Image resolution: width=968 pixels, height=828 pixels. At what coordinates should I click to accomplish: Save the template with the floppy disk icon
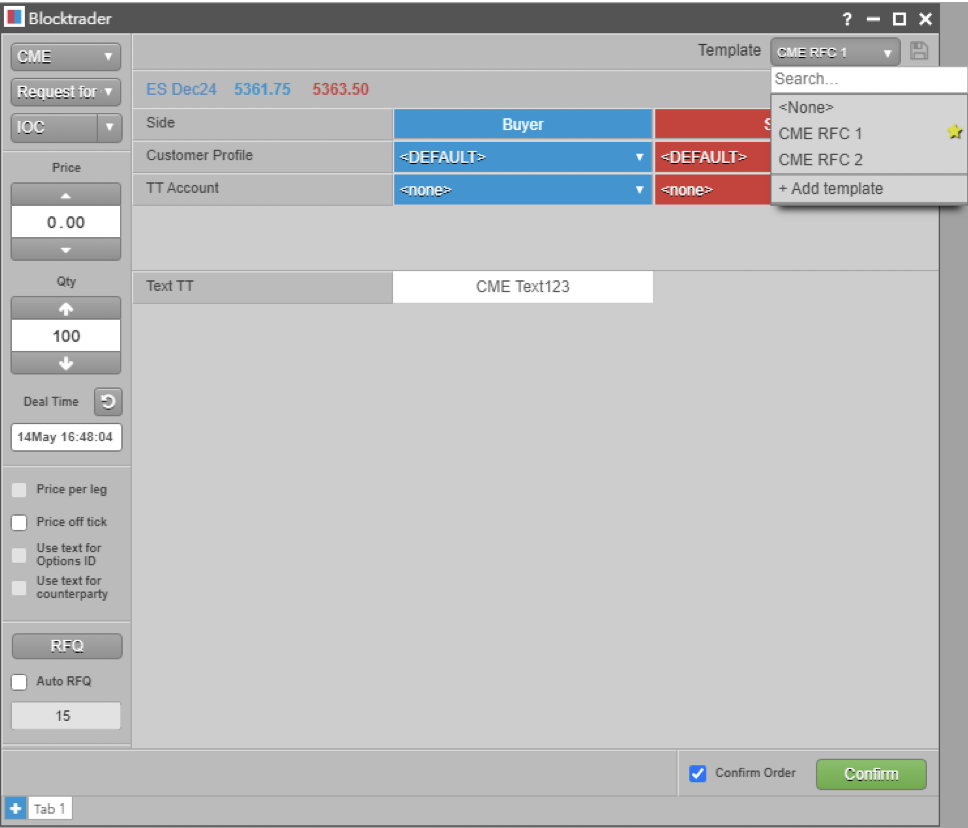pyautogui.click(x=919, y=51)
